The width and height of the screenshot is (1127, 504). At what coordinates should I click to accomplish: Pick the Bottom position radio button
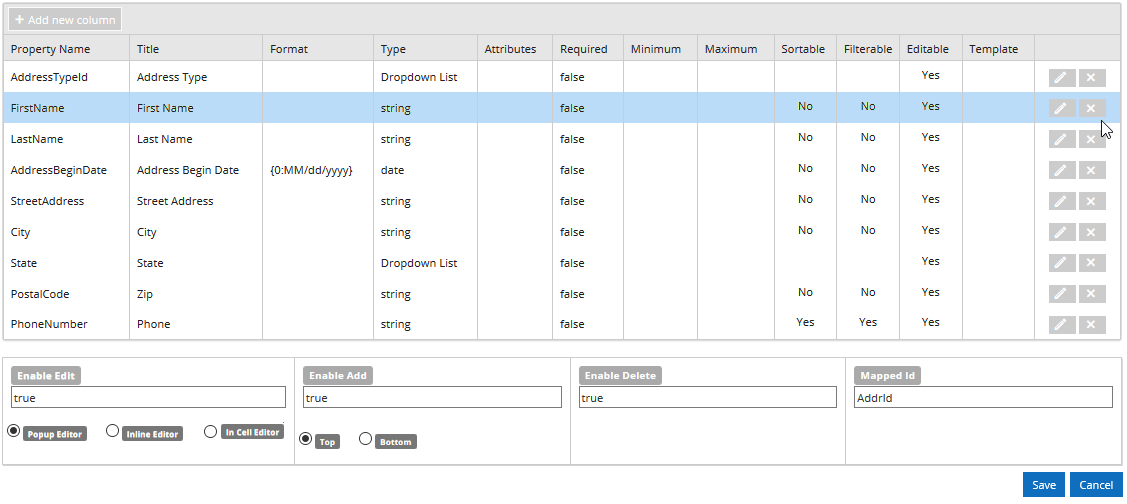366,439
